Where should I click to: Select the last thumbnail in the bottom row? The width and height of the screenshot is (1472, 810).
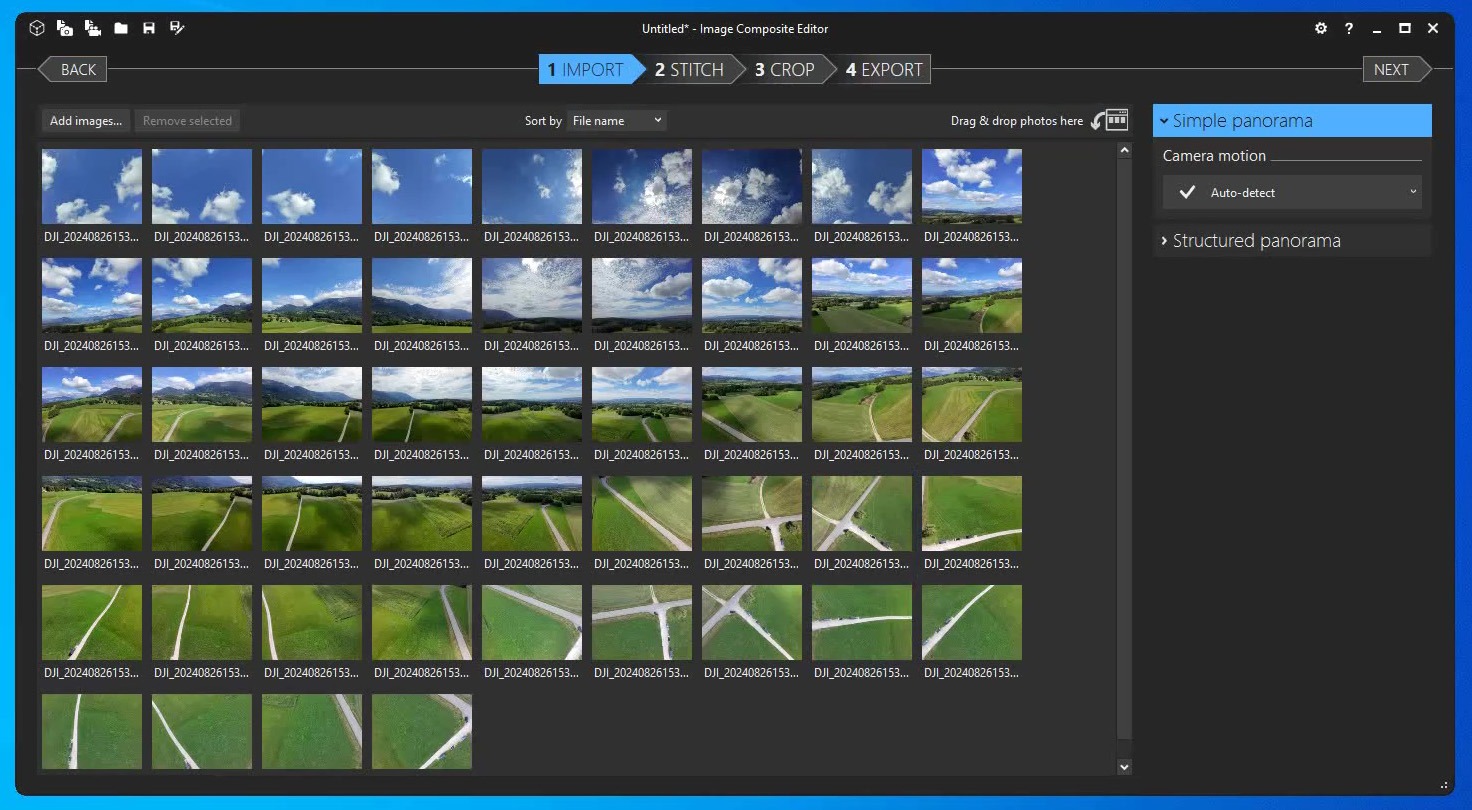[422, 732]
